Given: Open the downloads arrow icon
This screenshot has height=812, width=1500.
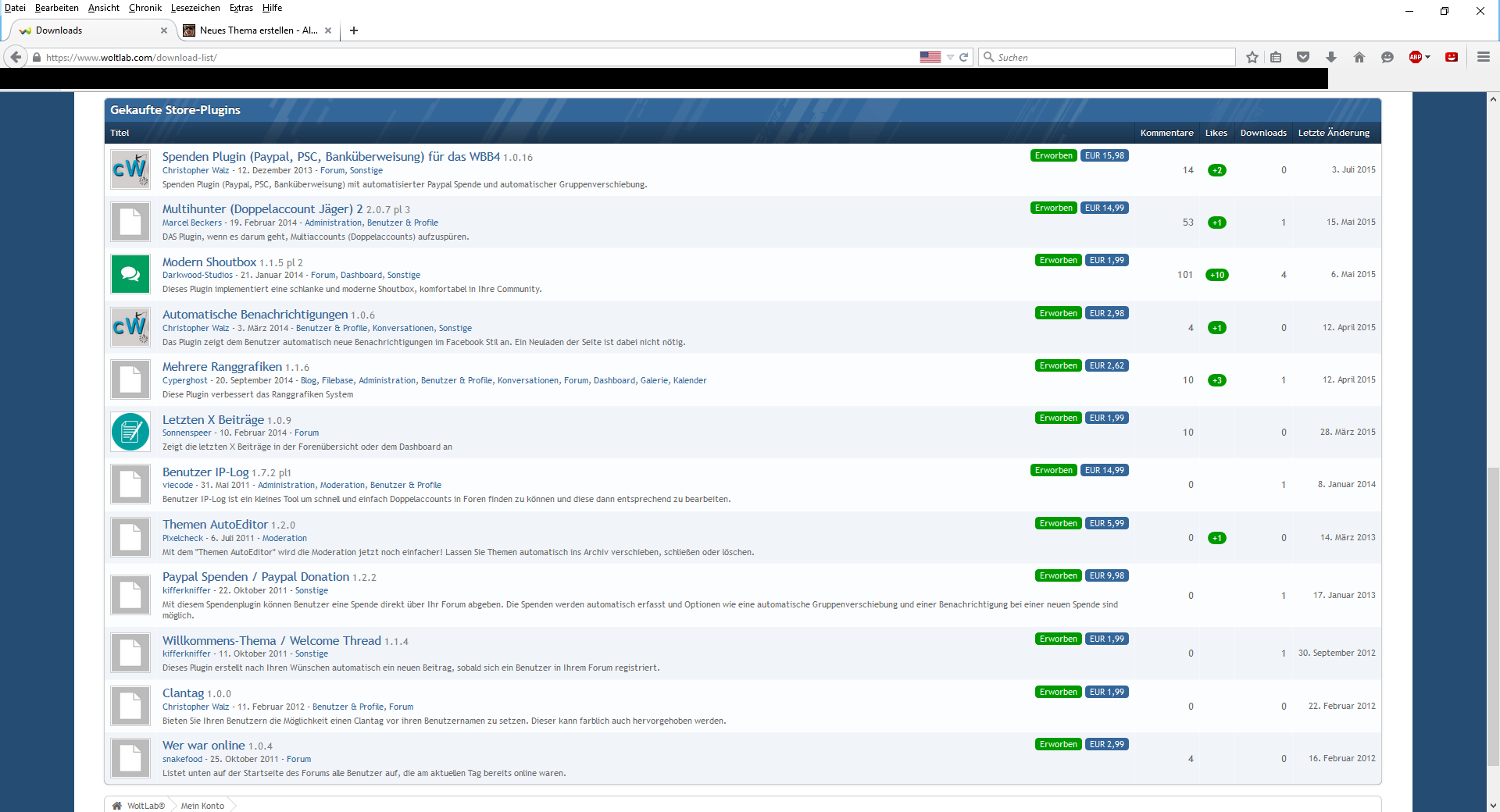Looking at the screenshot, I should coord(1331,57).
